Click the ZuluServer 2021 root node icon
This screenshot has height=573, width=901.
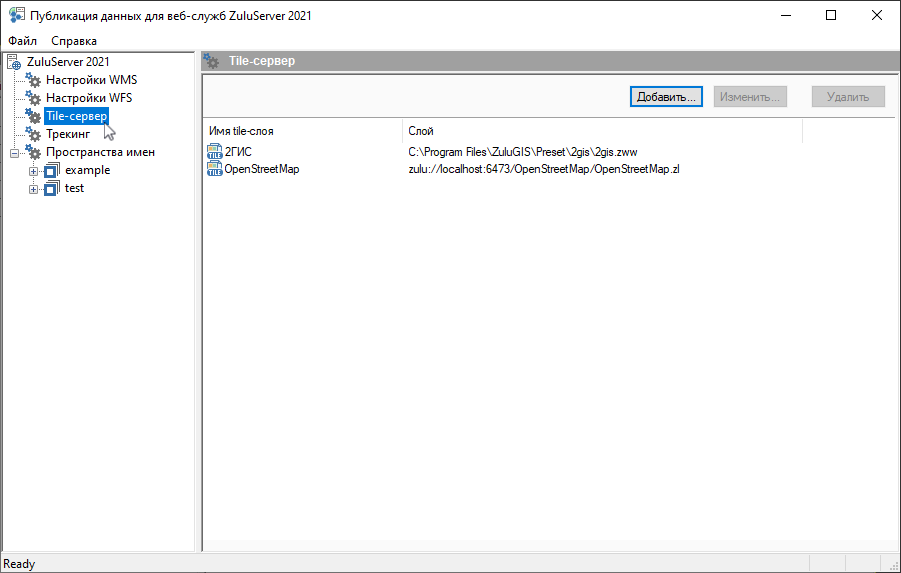14,62
